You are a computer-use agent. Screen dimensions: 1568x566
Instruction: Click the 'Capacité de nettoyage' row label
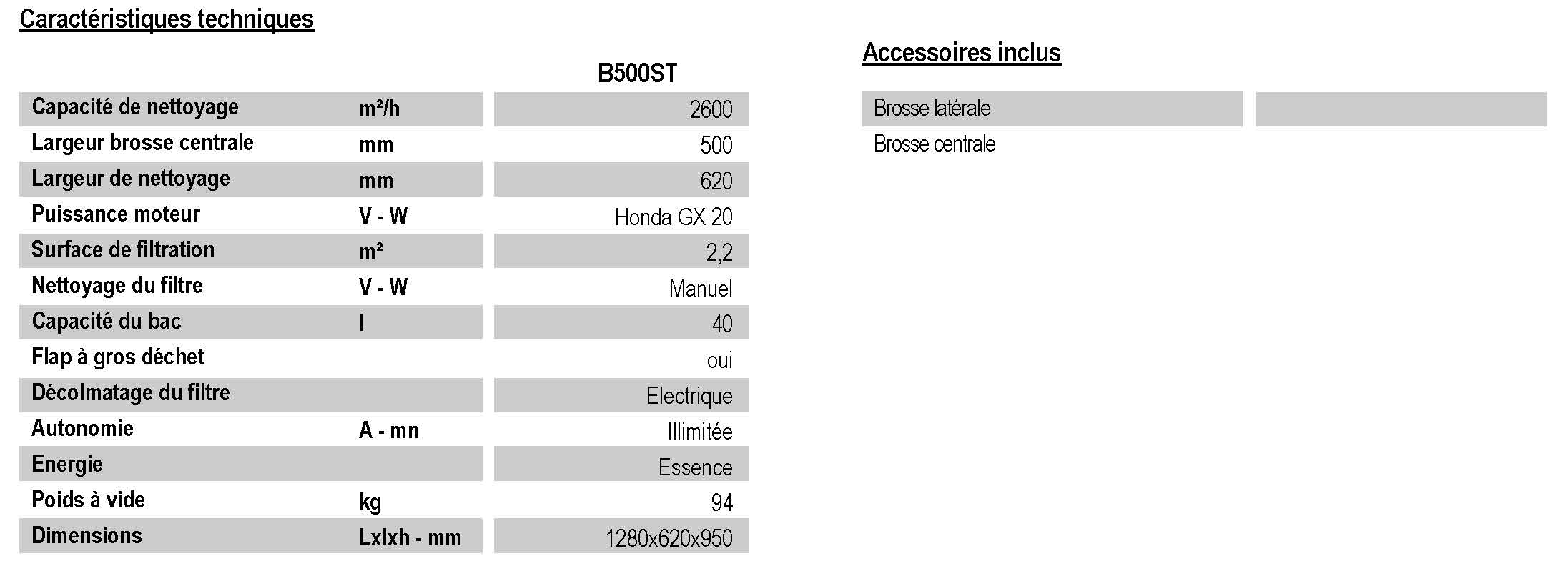point(135,107)
